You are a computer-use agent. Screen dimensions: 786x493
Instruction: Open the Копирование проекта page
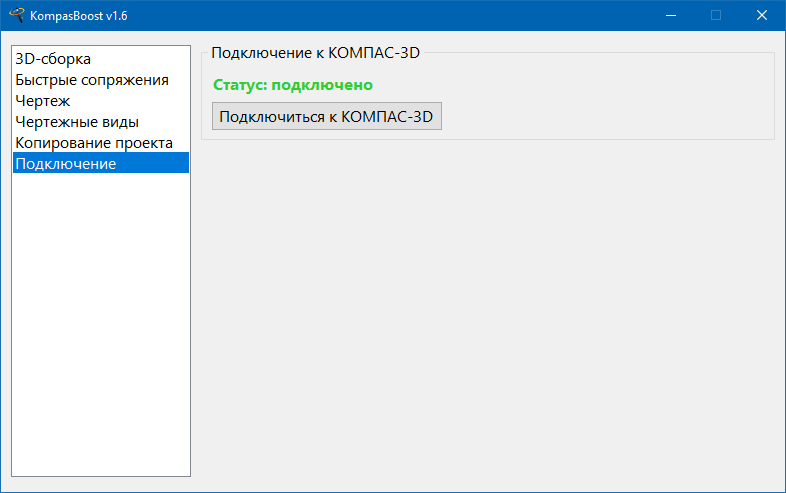point(94,143)
